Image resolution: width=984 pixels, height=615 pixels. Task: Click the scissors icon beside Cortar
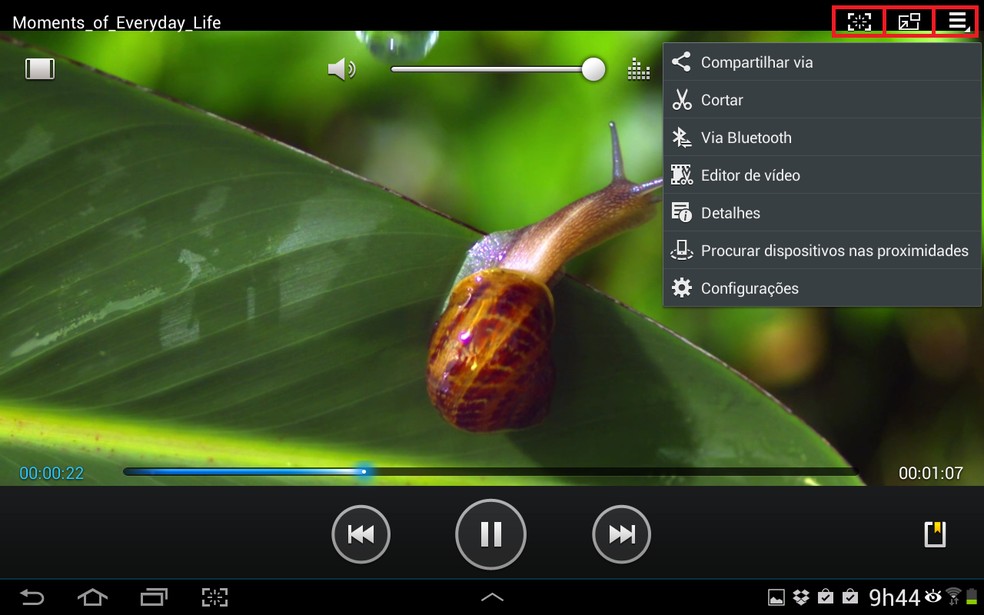pos(682,99)
